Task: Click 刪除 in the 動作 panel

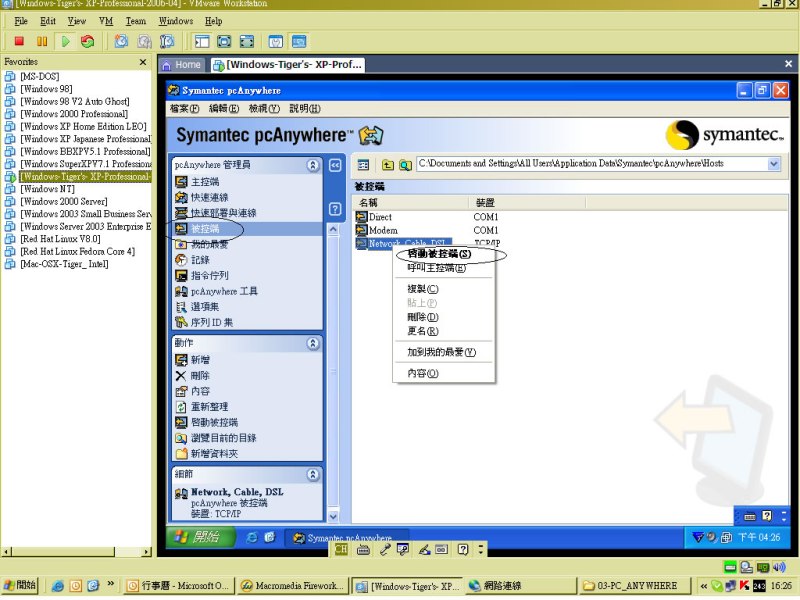Action: click(192, 376)
